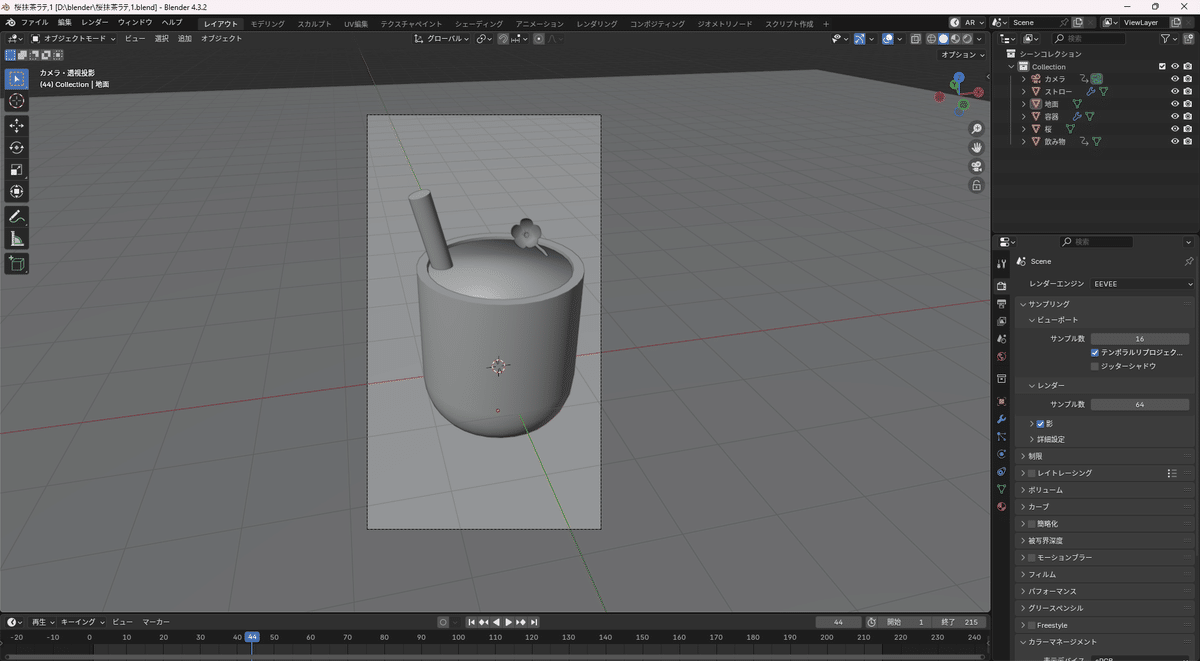Open the レンダーエンジン EEVEE dropdown
1200x661 pixels.
coord(1142,284)
